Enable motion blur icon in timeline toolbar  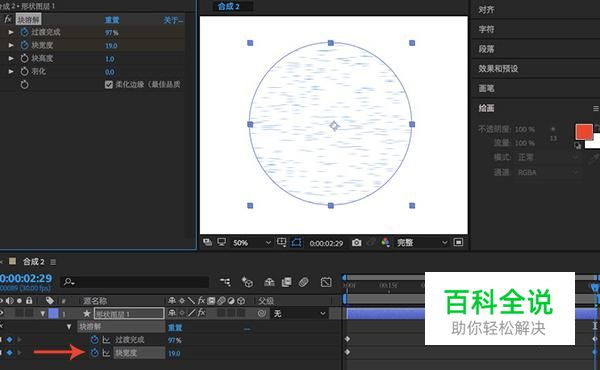click(303, 282)
